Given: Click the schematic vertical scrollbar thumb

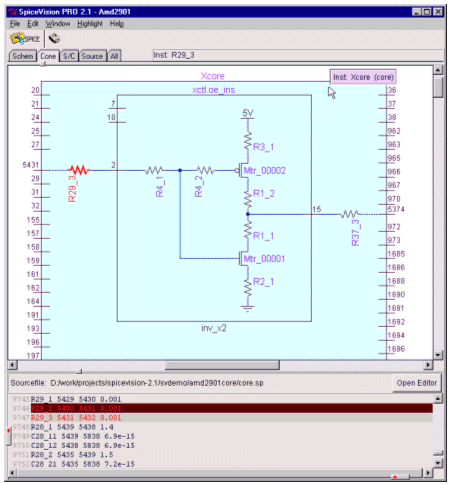Looking at the screenshot, I should (438, 86).
